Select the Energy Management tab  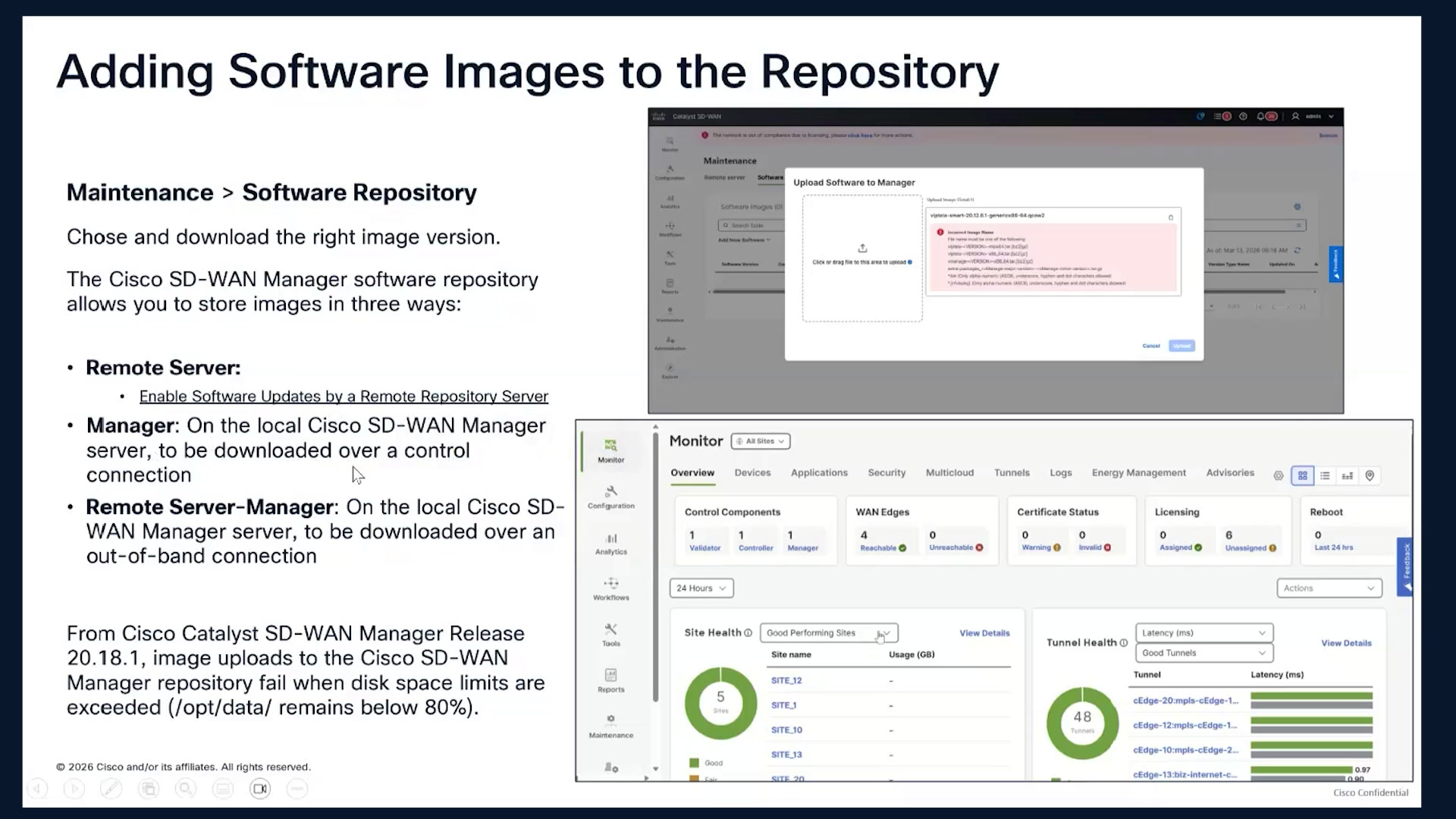(x=1138, y=472)
